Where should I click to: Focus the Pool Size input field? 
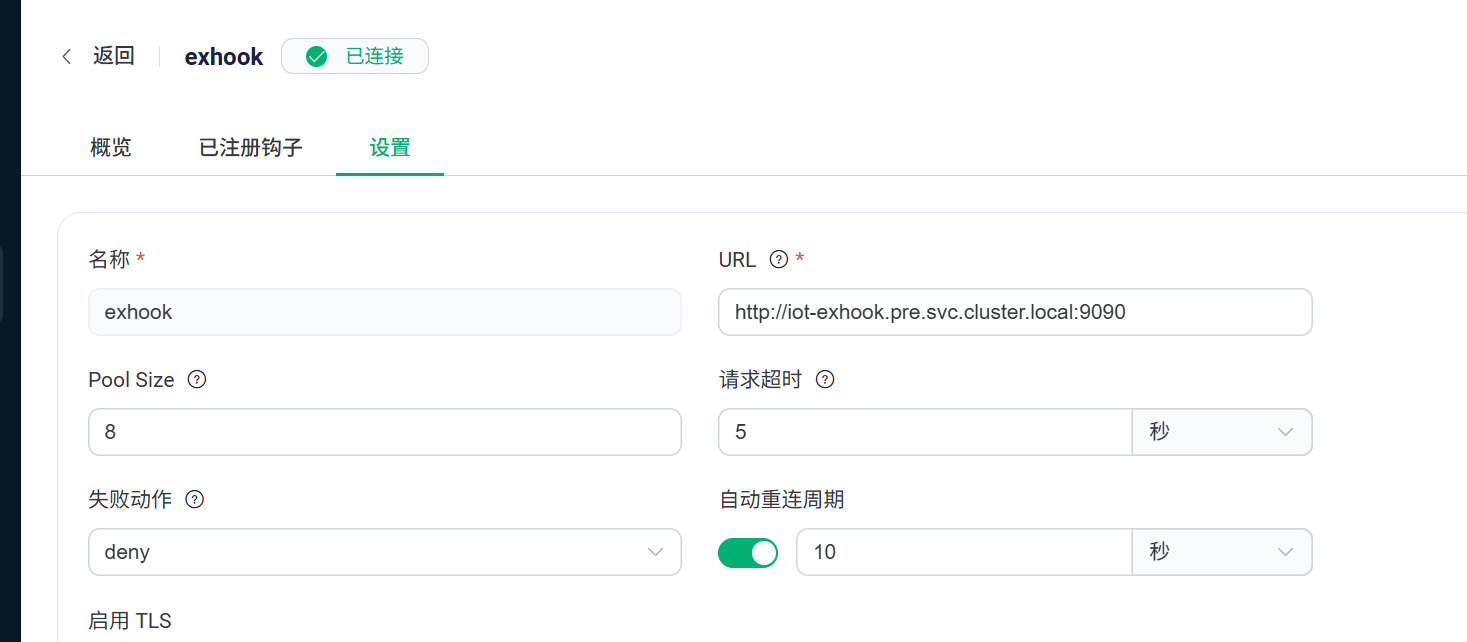point(384,432)
